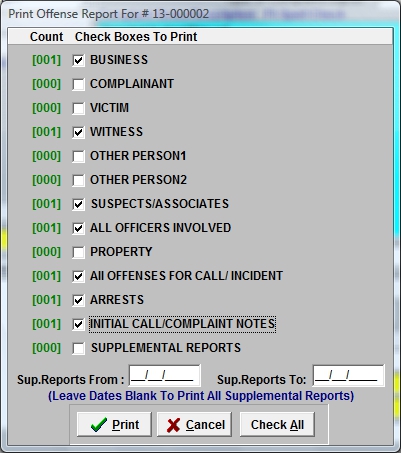Click the Print Offense Report title bar text

[x=109, y=14]
